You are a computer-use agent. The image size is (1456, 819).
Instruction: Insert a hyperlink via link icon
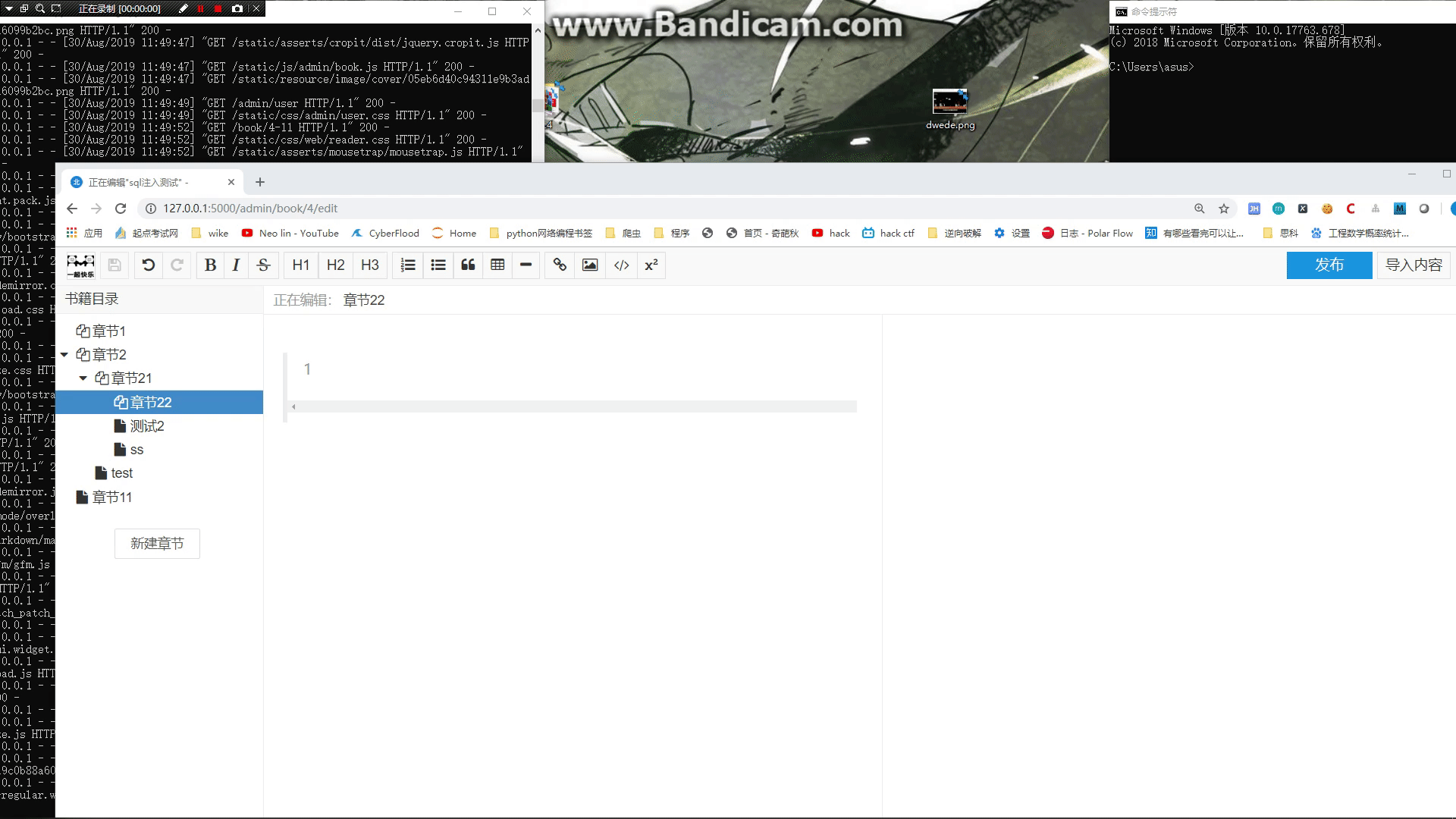560,265
